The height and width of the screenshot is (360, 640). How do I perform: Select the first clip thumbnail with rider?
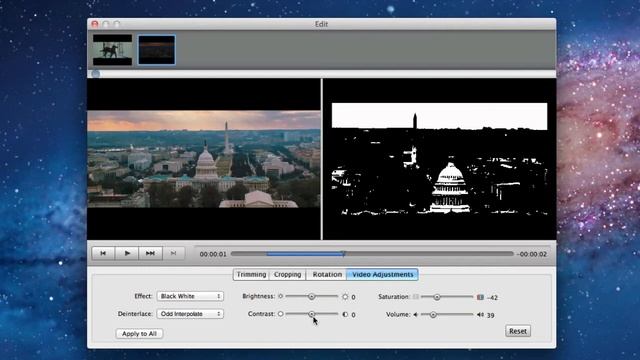[112, 50]
